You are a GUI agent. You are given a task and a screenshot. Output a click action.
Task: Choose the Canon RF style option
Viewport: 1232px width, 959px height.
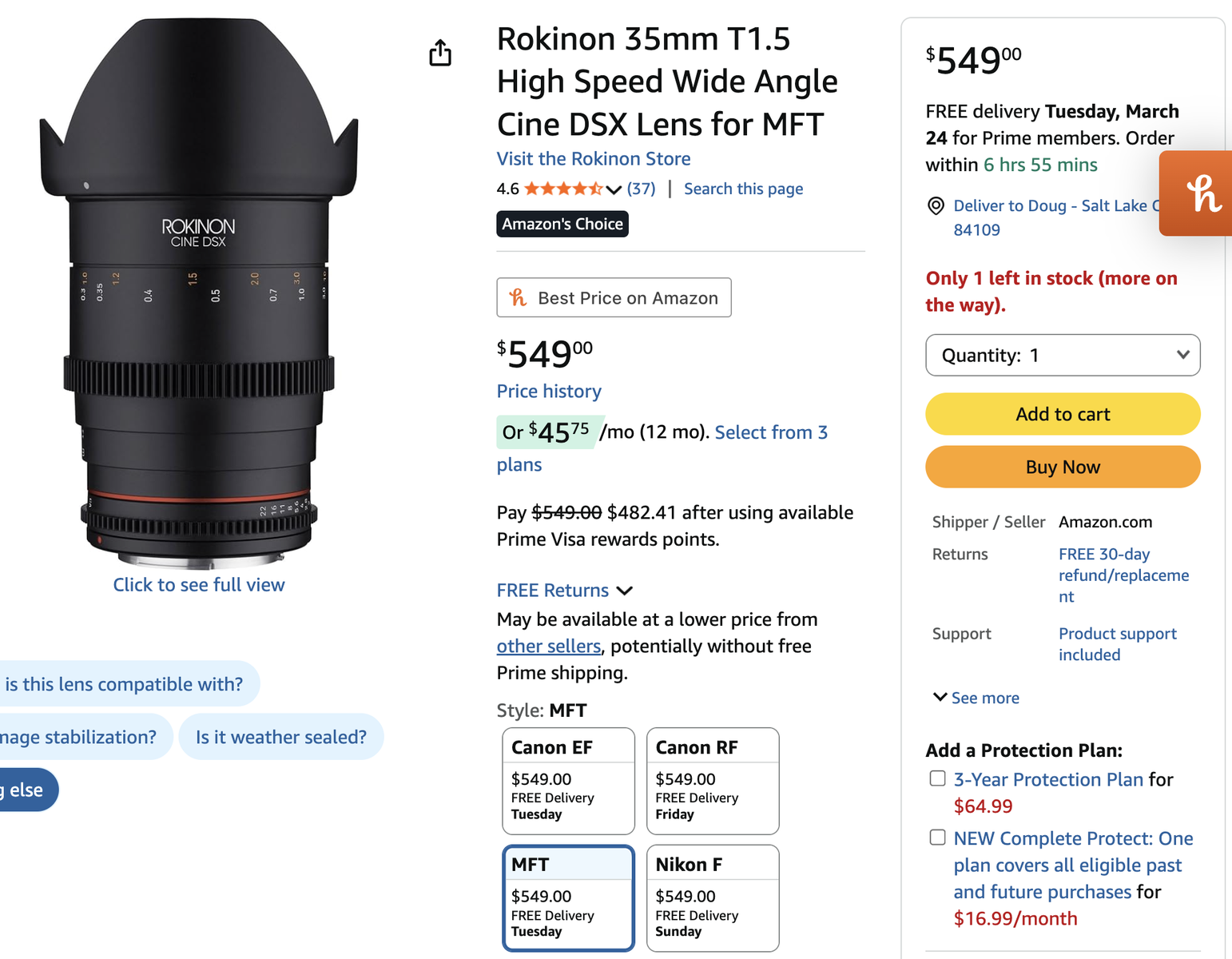[x=713, y=780]
